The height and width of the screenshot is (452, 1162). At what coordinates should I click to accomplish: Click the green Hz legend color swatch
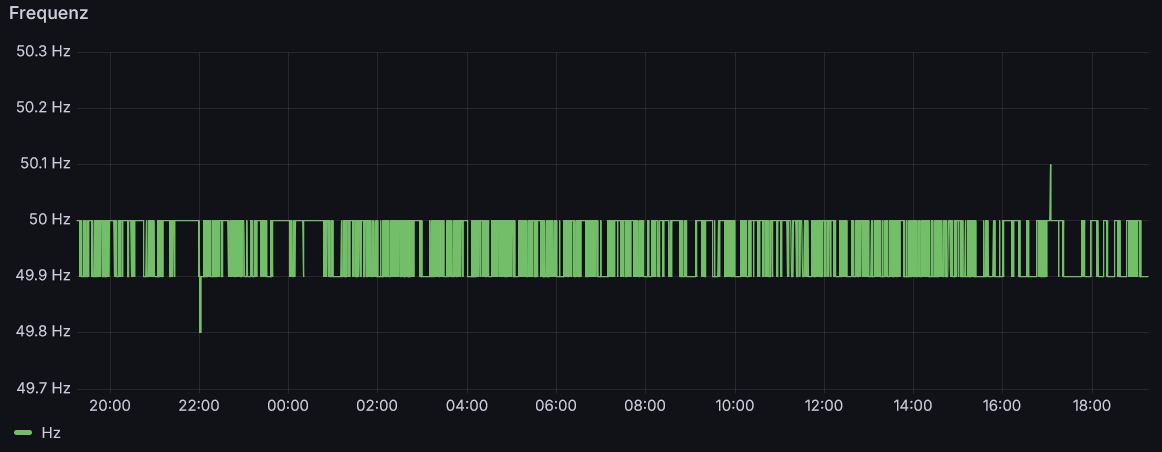pyautogui.click(x=23, y=433)
